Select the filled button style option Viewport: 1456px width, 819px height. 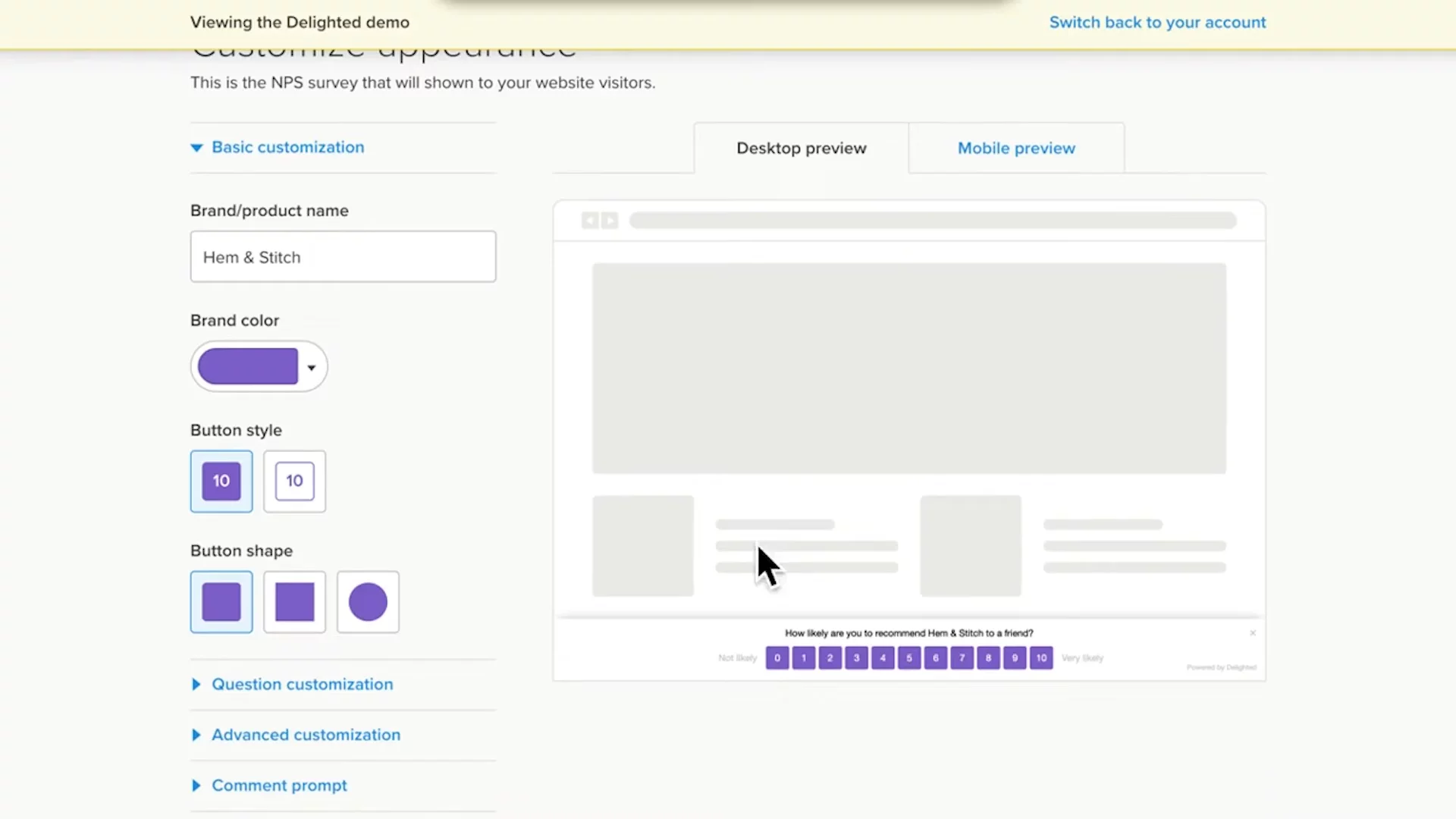(x=221, y=482)
